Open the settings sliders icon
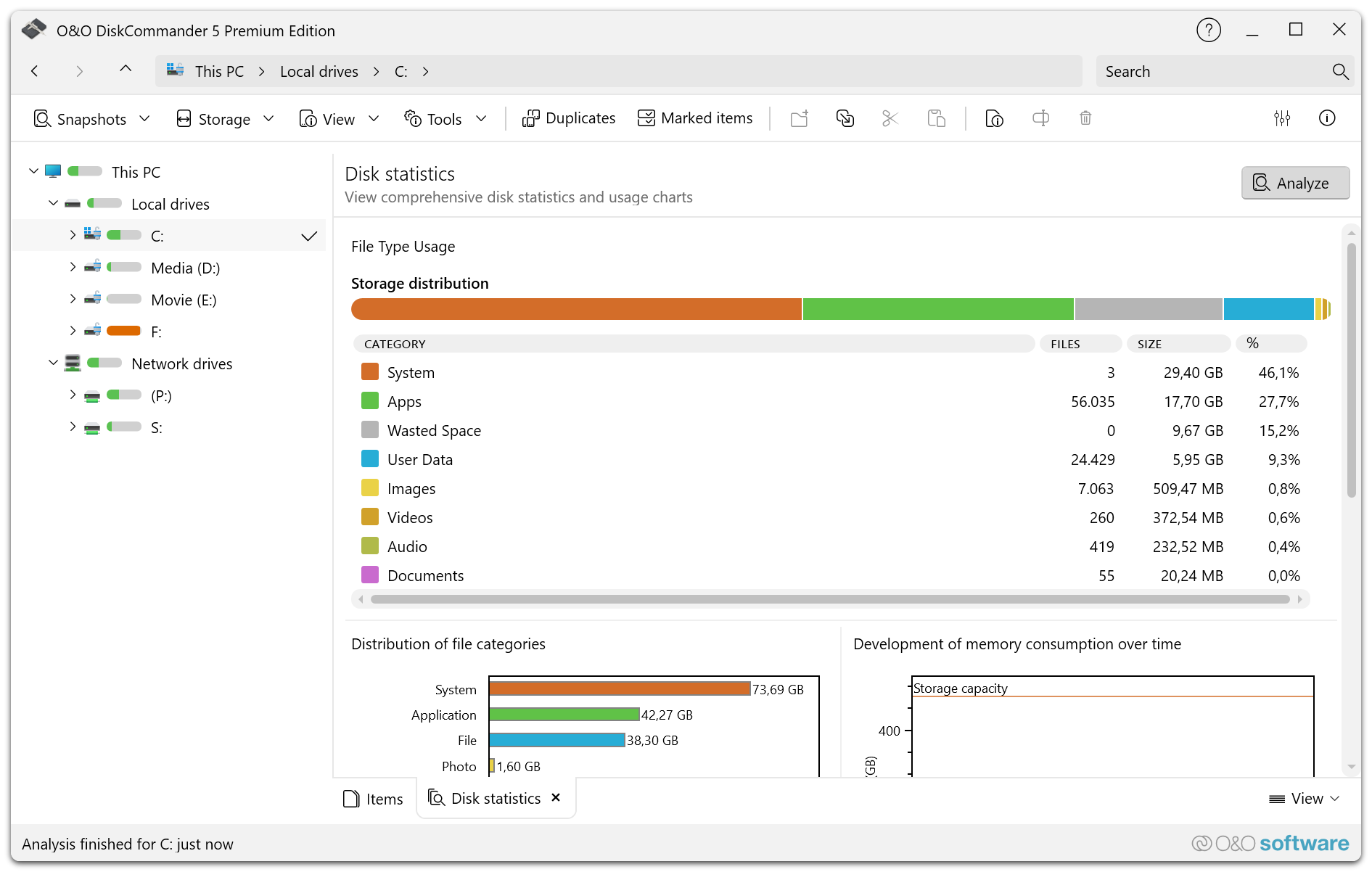The height and width of the screenshot is (872, 1372). 1281,118
